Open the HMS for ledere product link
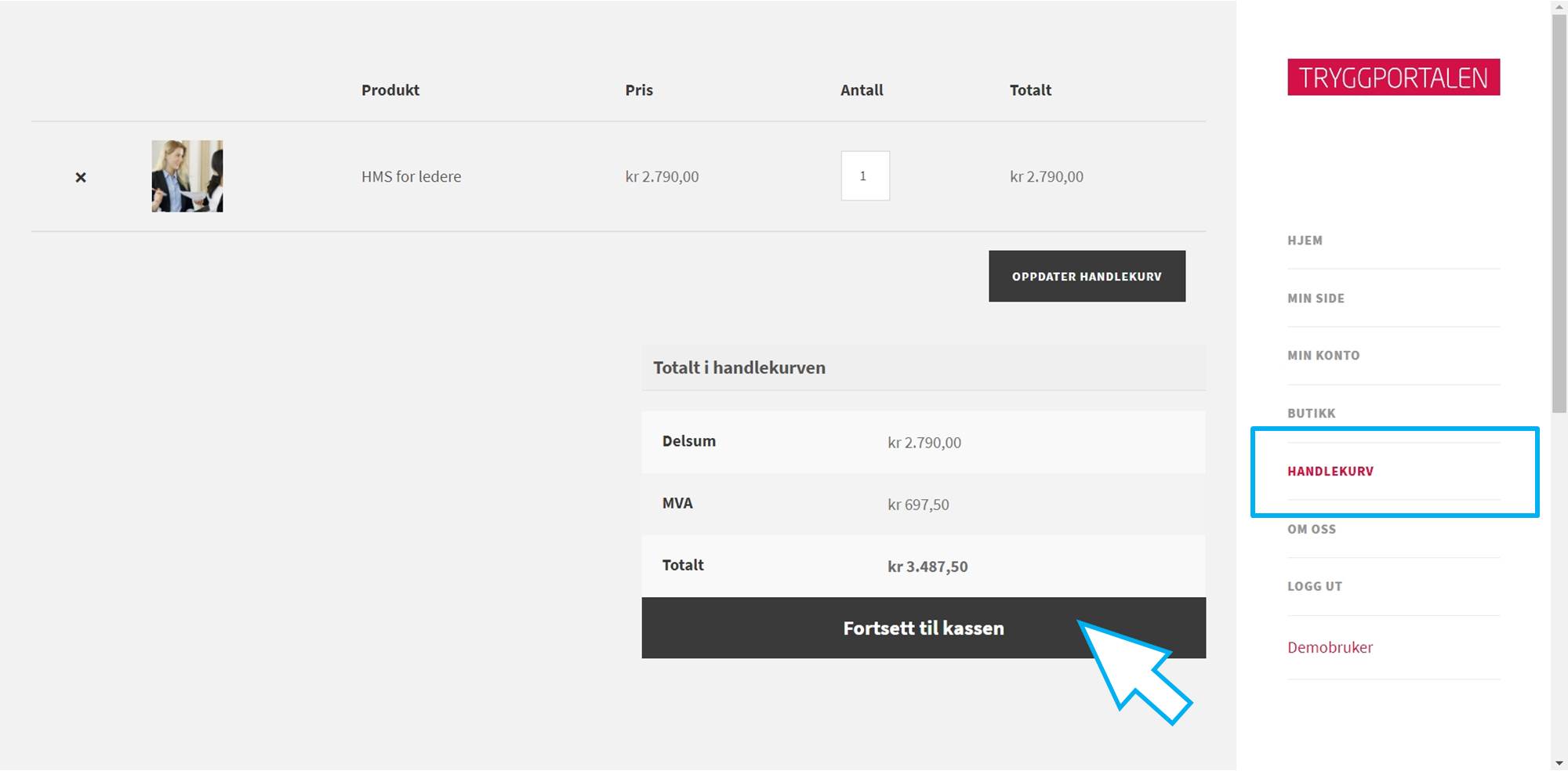 [x=411, y=177]
